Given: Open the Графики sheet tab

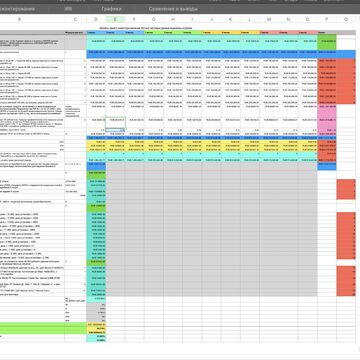Looking at the screenshot, I should tap(112, 9).
